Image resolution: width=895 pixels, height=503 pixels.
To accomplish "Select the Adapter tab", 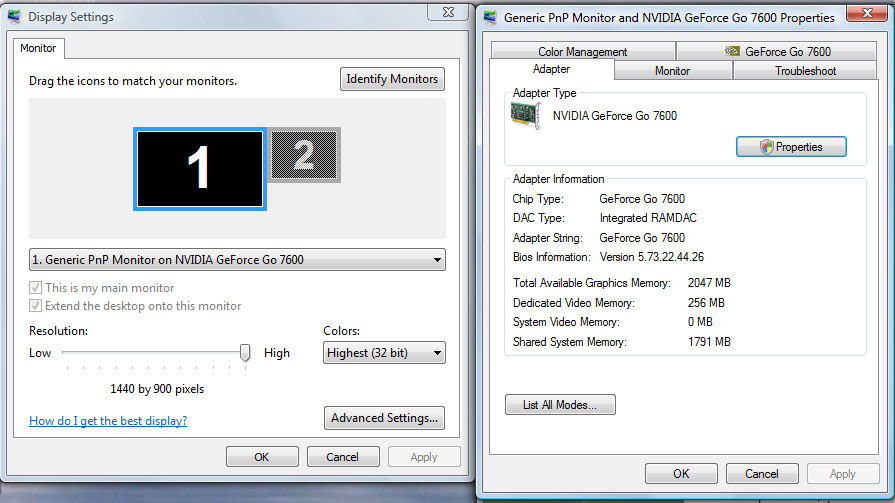I will 551,69.
